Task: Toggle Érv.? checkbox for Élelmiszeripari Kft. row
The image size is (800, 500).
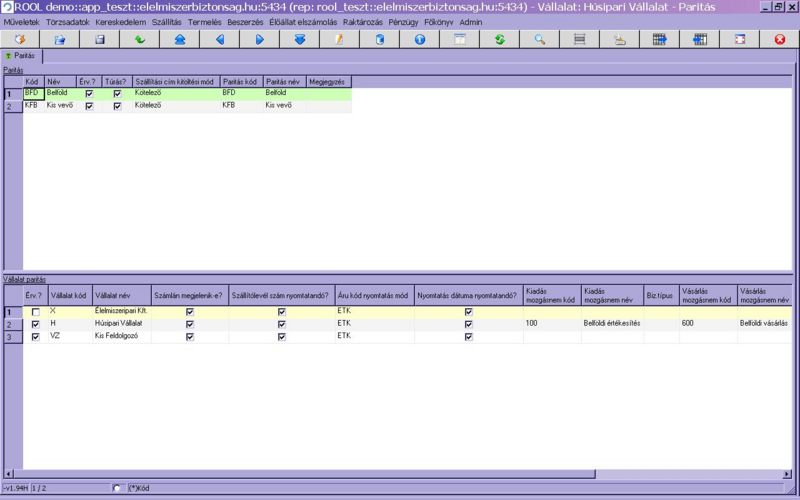Action: click(36, 313)
